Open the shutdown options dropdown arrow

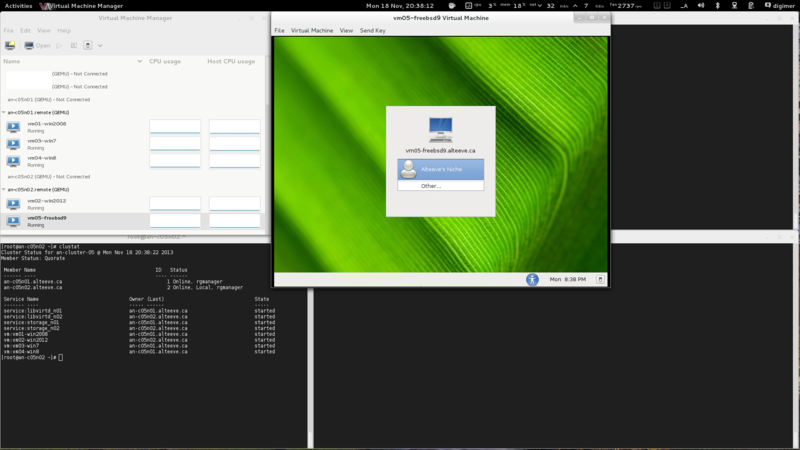click(x=100, y=45)
